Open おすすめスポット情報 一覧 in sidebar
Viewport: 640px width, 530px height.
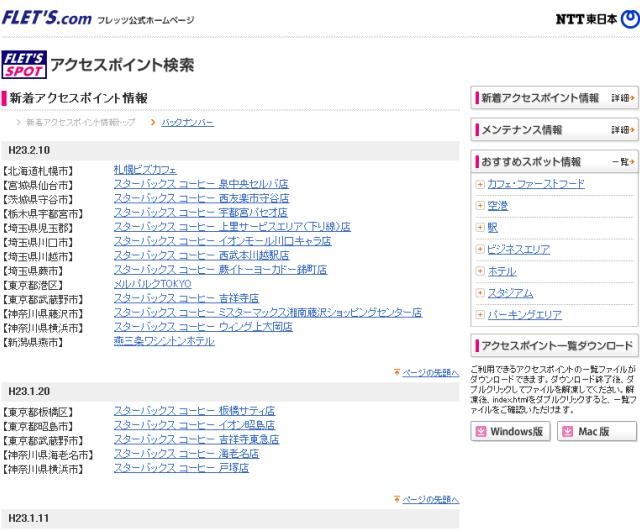[622, 162]
